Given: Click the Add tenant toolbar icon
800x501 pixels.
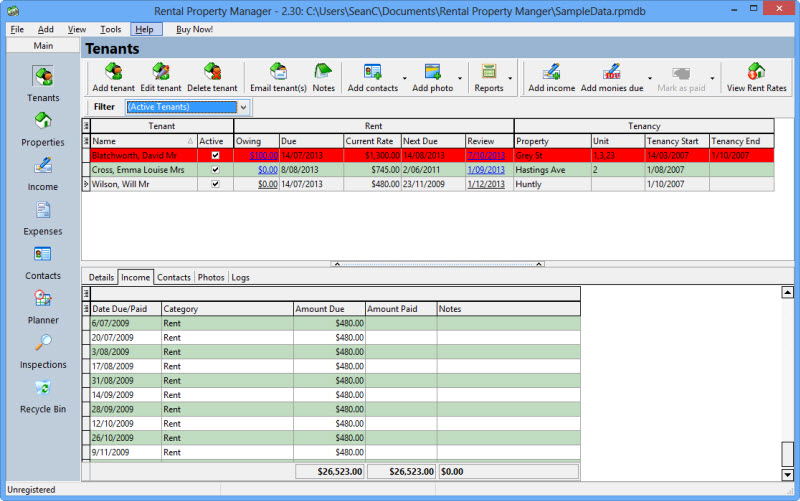Looking at the screenshot, I should point(113,77).
